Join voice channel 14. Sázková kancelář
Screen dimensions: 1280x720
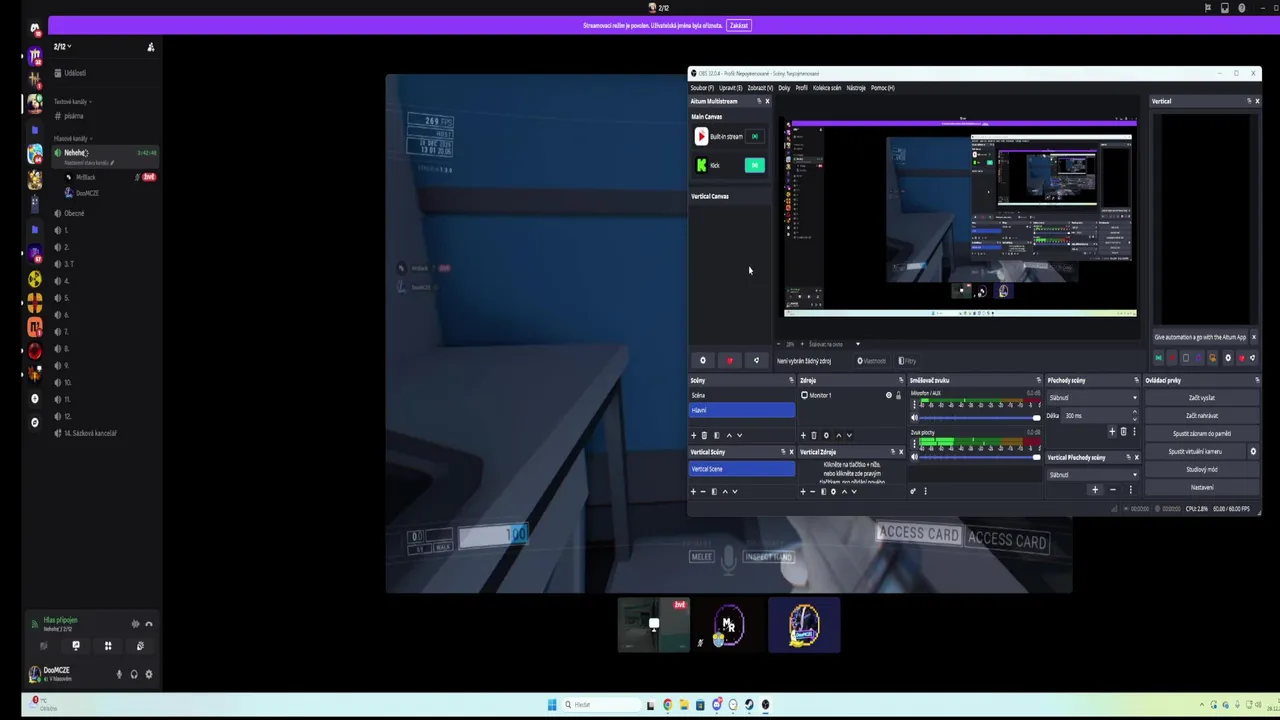tap(90, 433)
